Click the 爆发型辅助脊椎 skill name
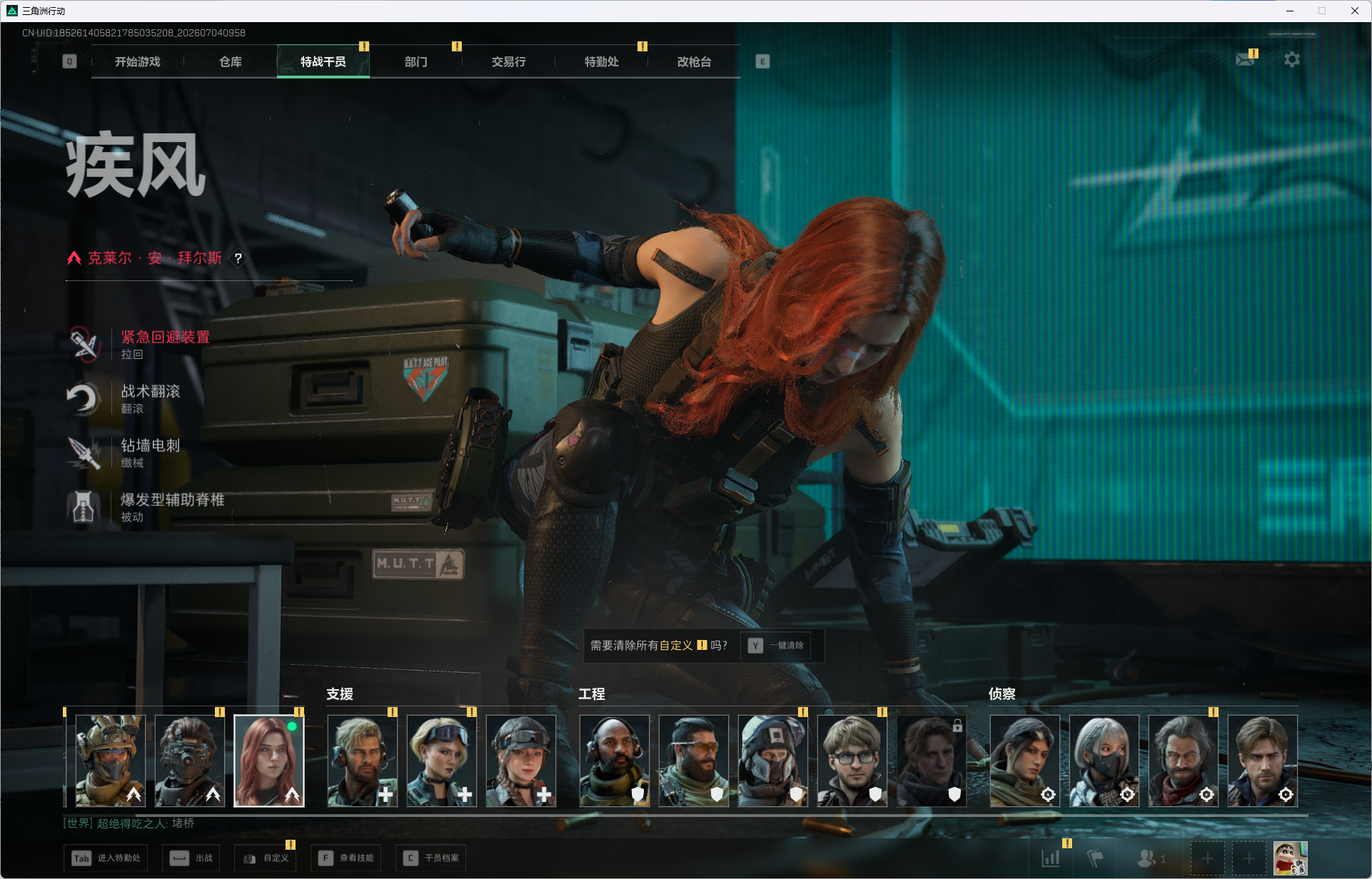 click(173, 500)
